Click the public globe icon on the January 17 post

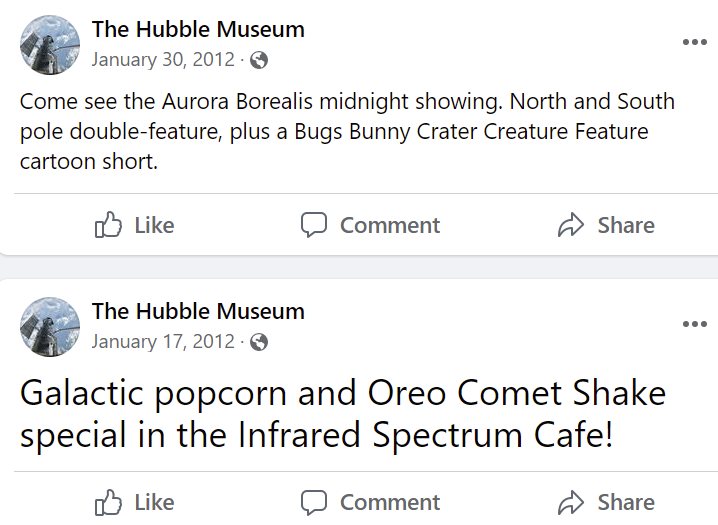(259, 342)
